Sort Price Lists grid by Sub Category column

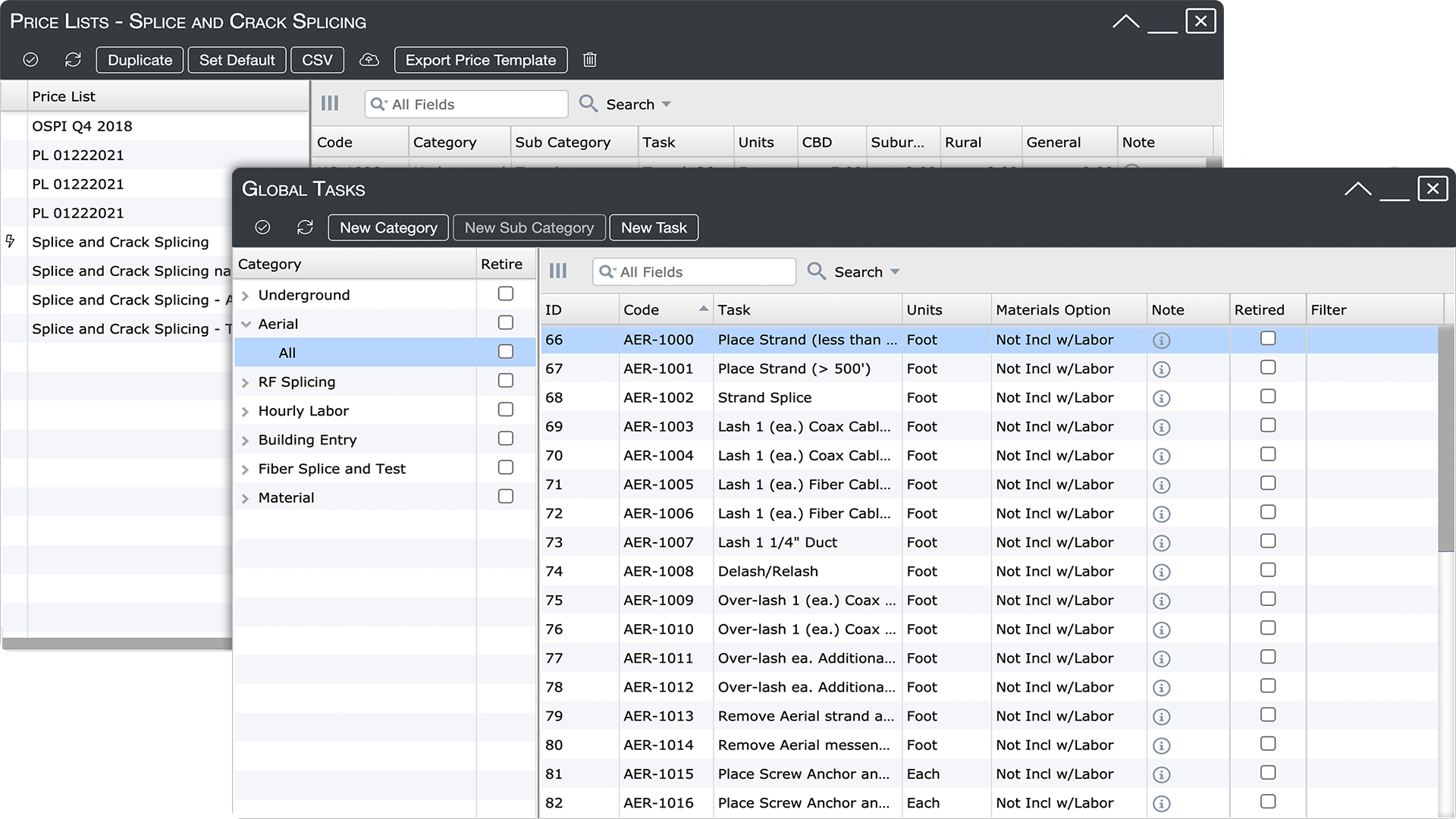pos(573,143)
